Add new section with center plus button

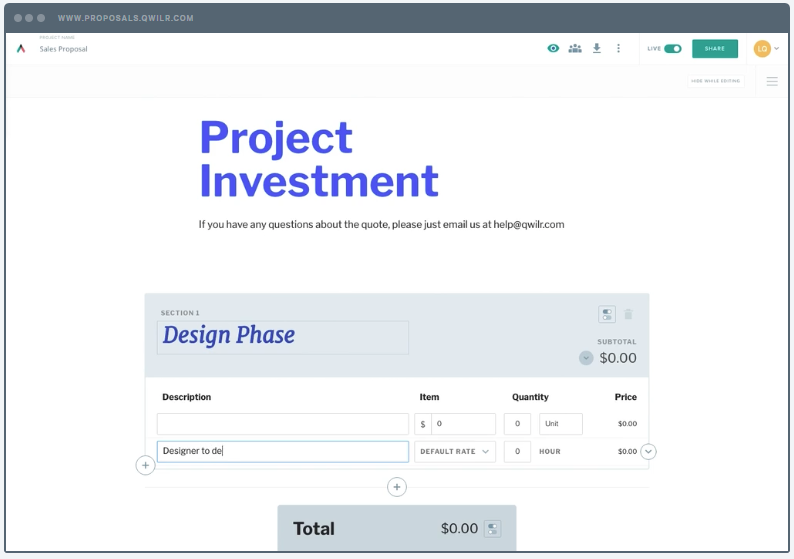[397, 487]
